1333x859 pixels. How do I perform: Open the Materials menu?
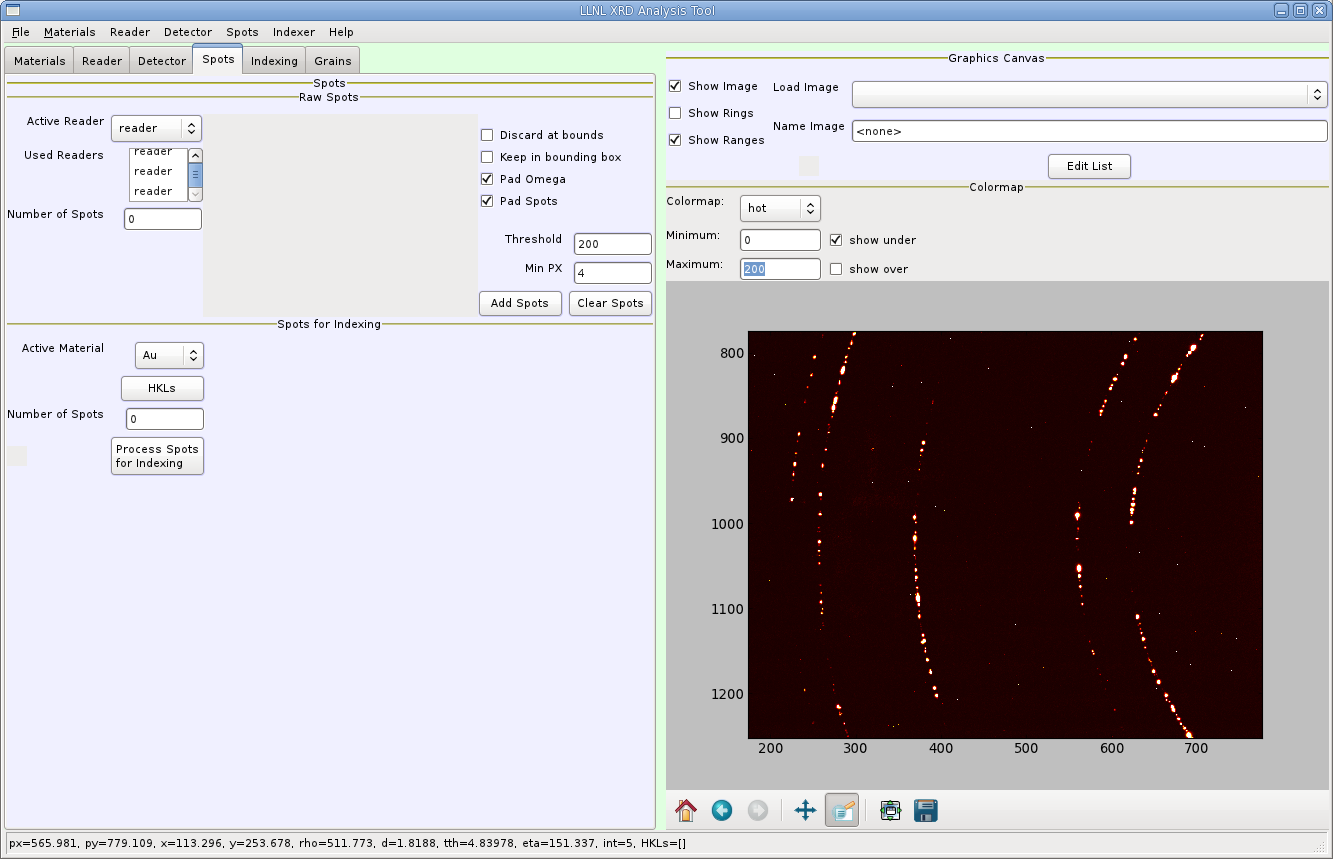click(x=69, y=32)
